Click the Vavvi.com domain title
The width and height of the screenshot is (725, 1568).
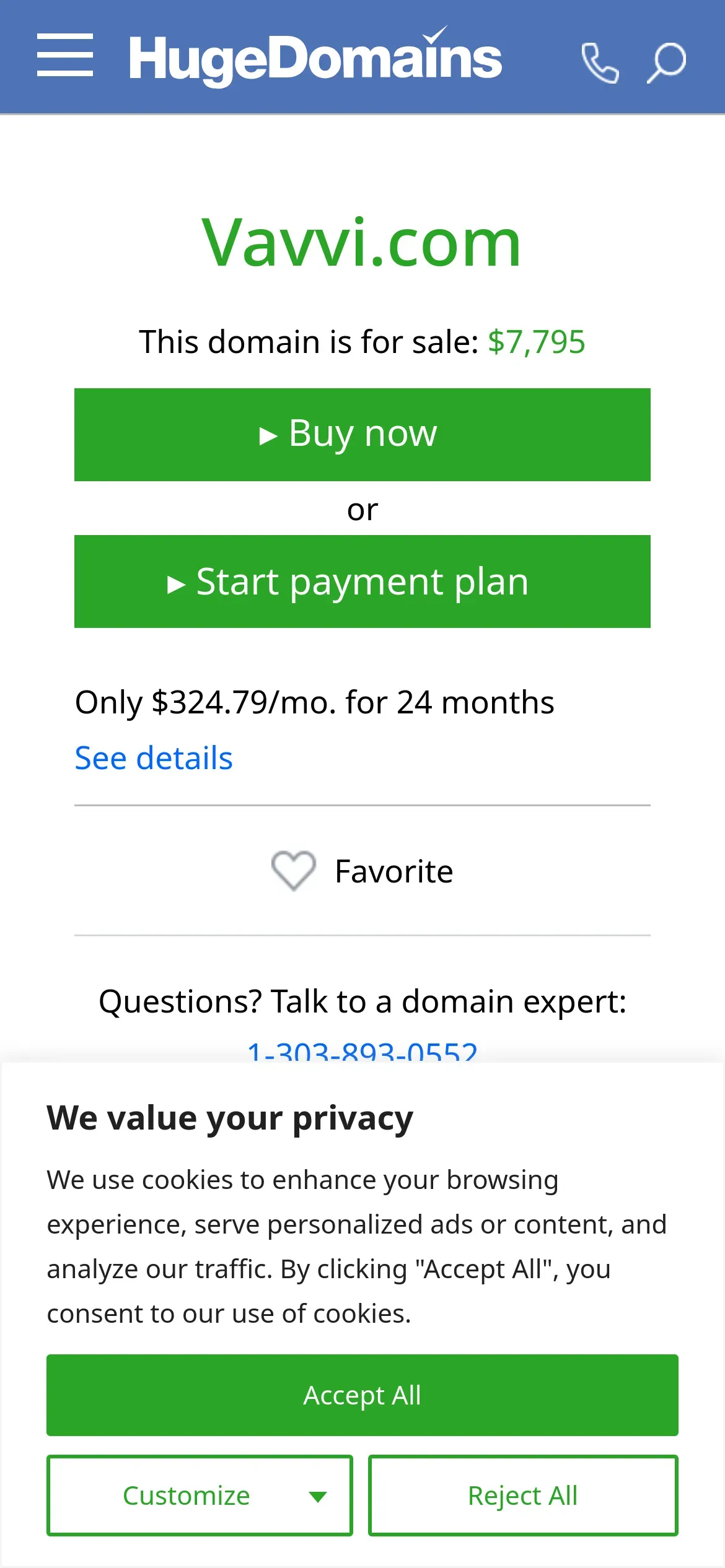point(361,243)
